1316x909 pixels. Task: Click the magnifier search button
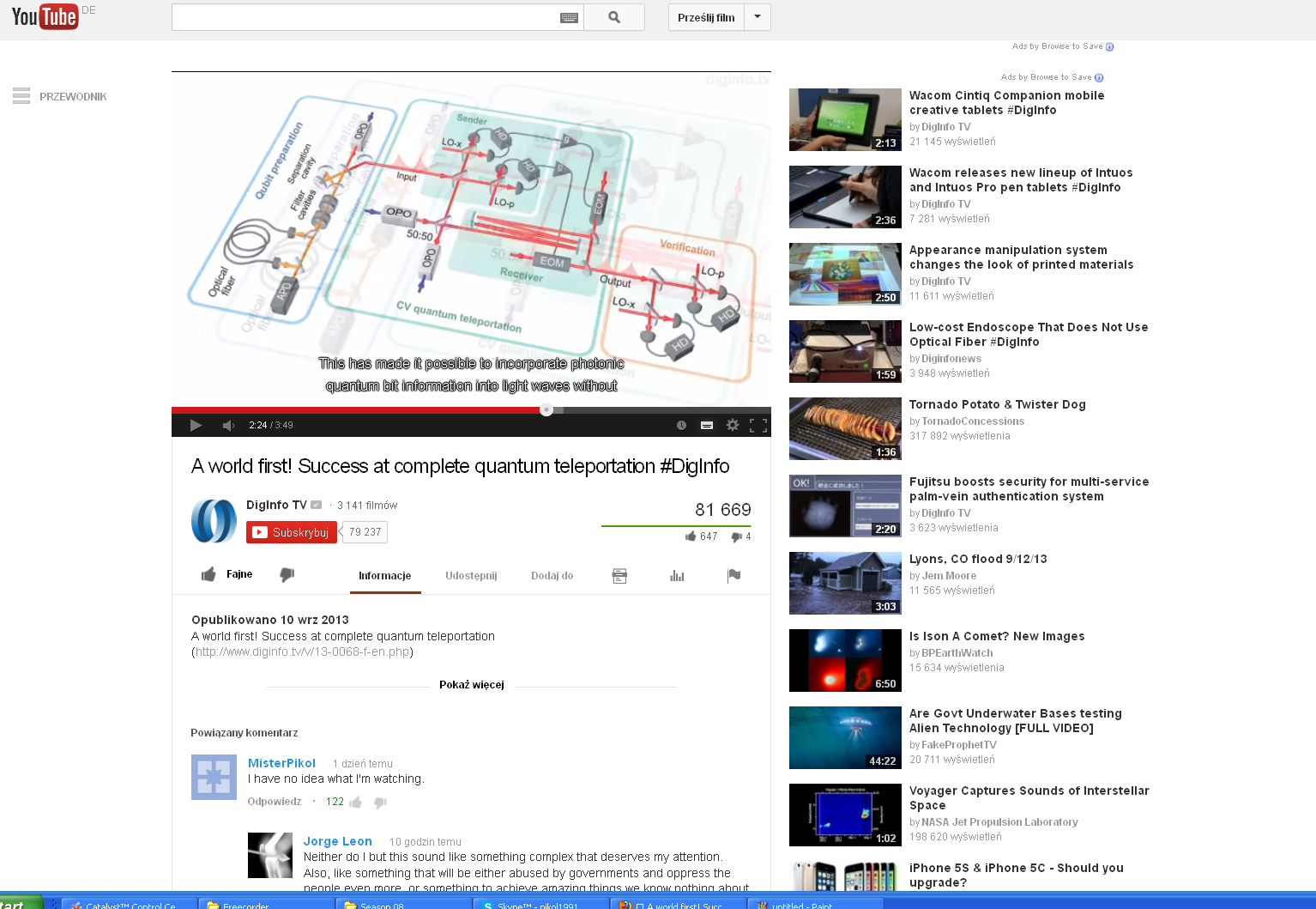click(x=614, y=17)
